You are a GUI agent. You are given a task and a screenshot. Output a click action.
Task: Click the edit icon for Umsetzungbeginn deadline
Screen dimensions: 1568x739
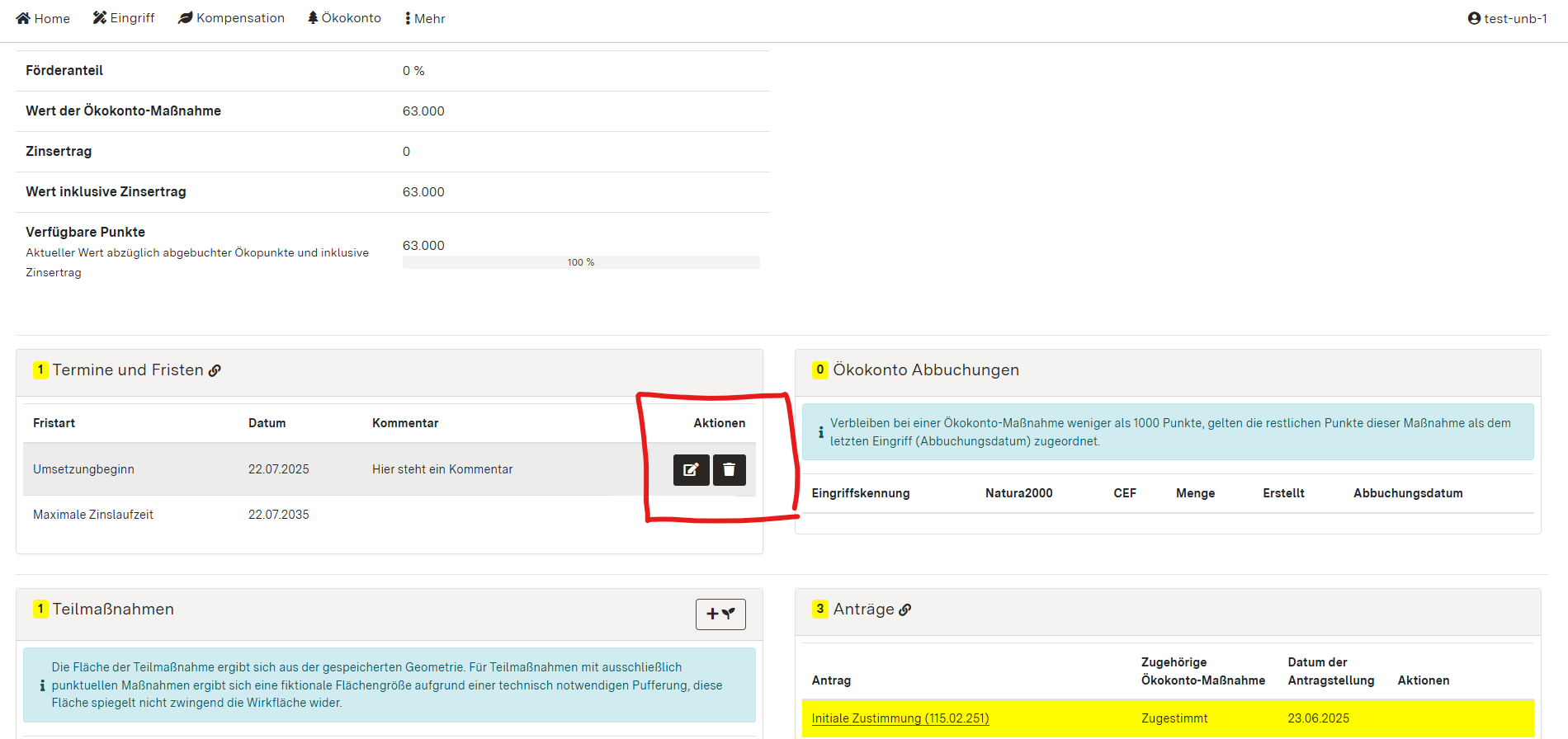pos(691,470)
